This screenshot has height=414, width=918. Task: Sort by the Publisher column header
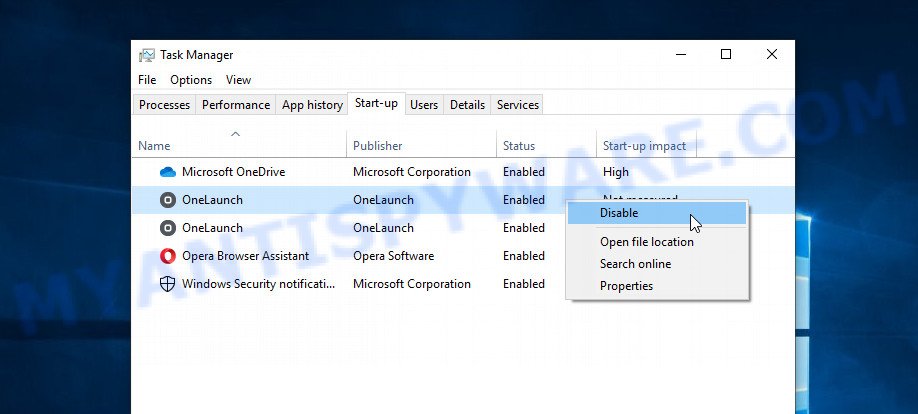pyautogui.click(x=378, y=146)
